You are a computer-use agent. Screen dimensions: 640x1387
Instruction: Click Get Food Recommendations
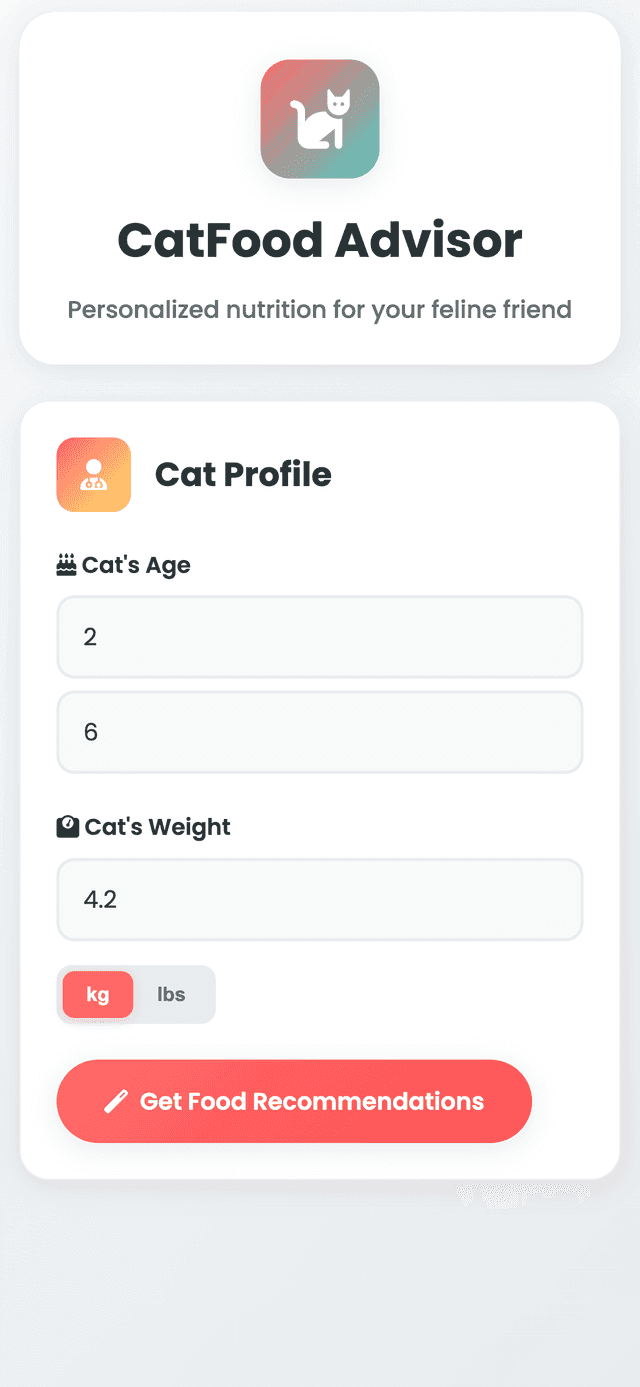[x=294, y=1100]
